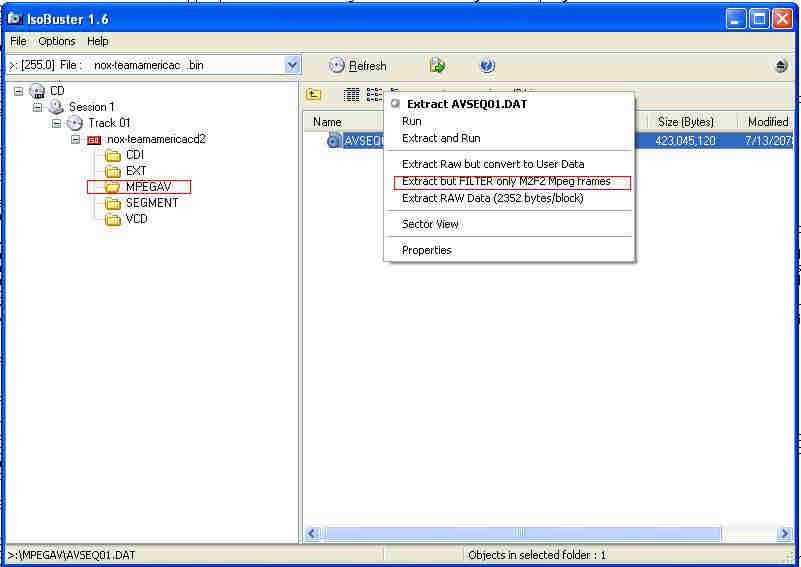Select the CD disc icon in tree

[x=37, y=91]
